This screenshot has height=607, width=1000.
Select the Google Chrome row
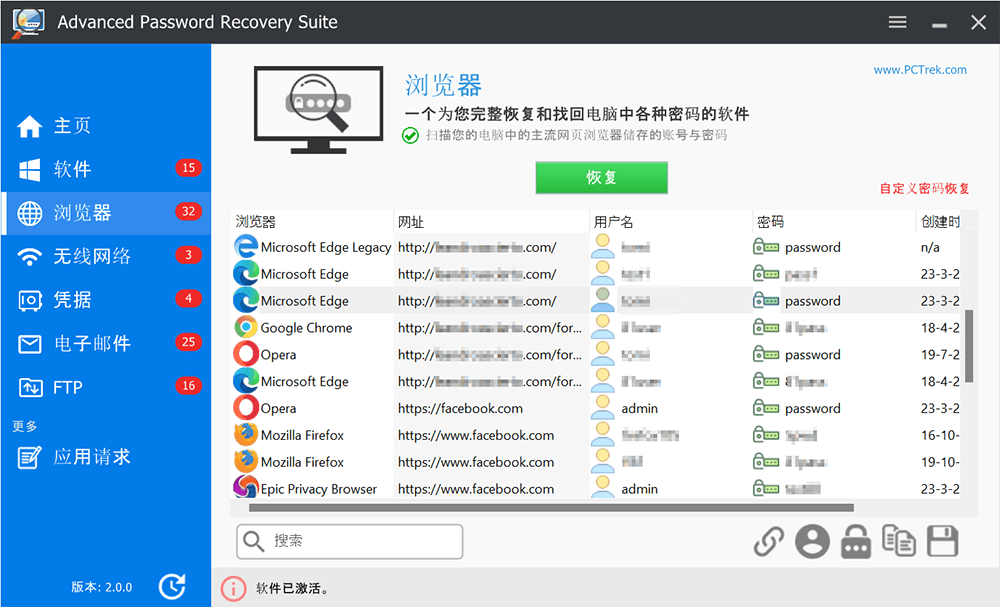pyautogui.click(x=596, y=328)
